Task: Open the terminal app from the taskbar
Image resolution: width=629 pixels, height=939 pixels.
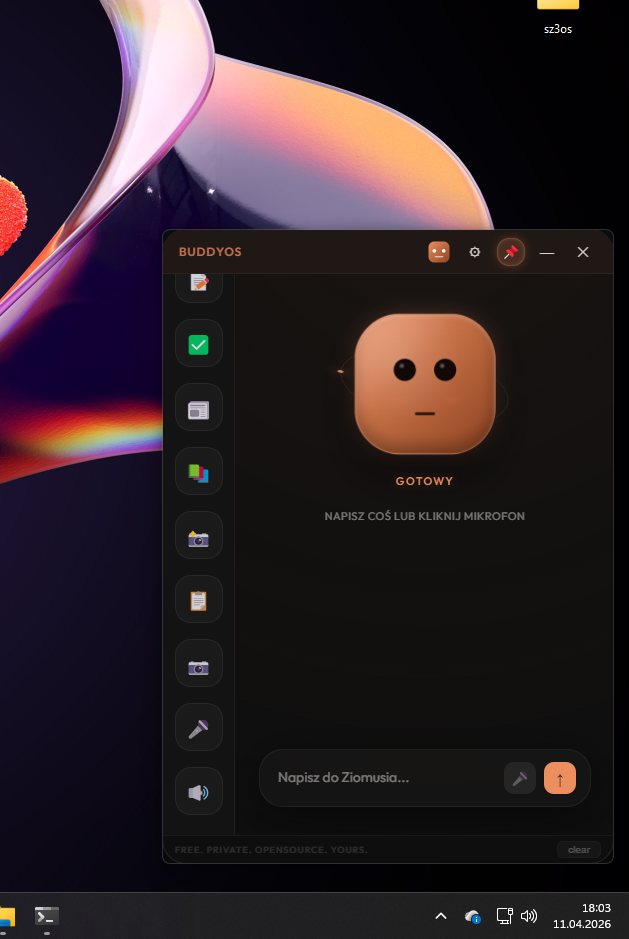Action: 46,915
